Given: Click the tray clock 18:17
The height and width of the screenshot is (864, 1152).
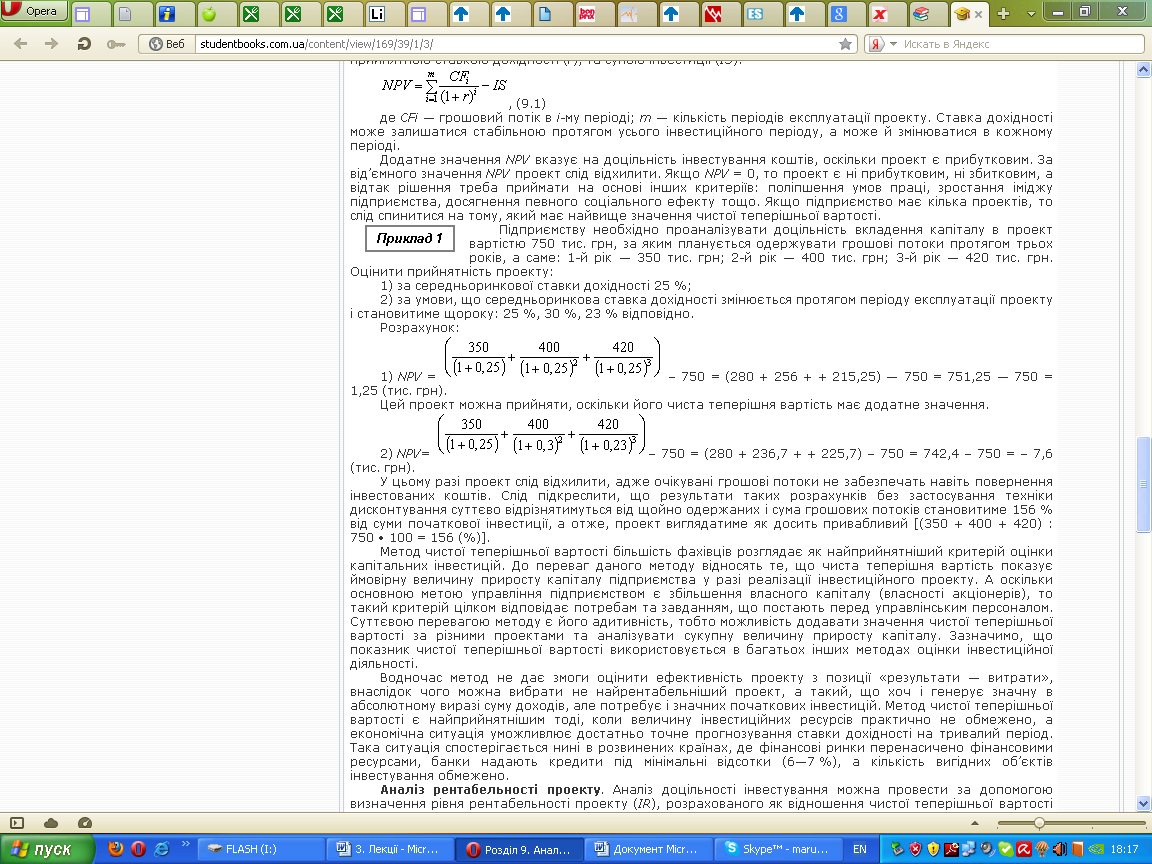Looking at the screenshot, I should click(1124, 849).
